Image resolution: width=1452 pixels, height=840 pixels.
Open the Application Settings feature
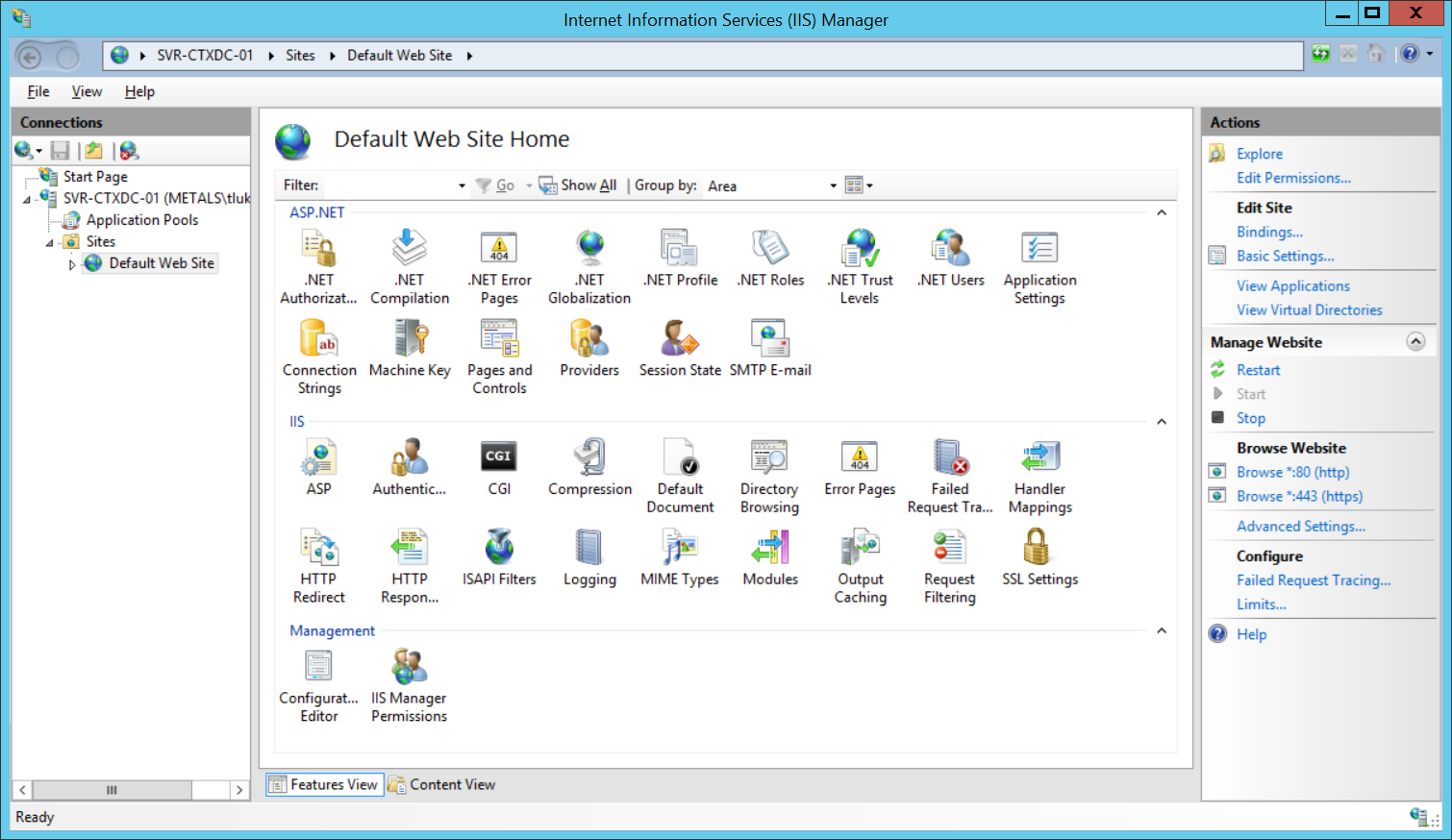[x=1039, y=267]
